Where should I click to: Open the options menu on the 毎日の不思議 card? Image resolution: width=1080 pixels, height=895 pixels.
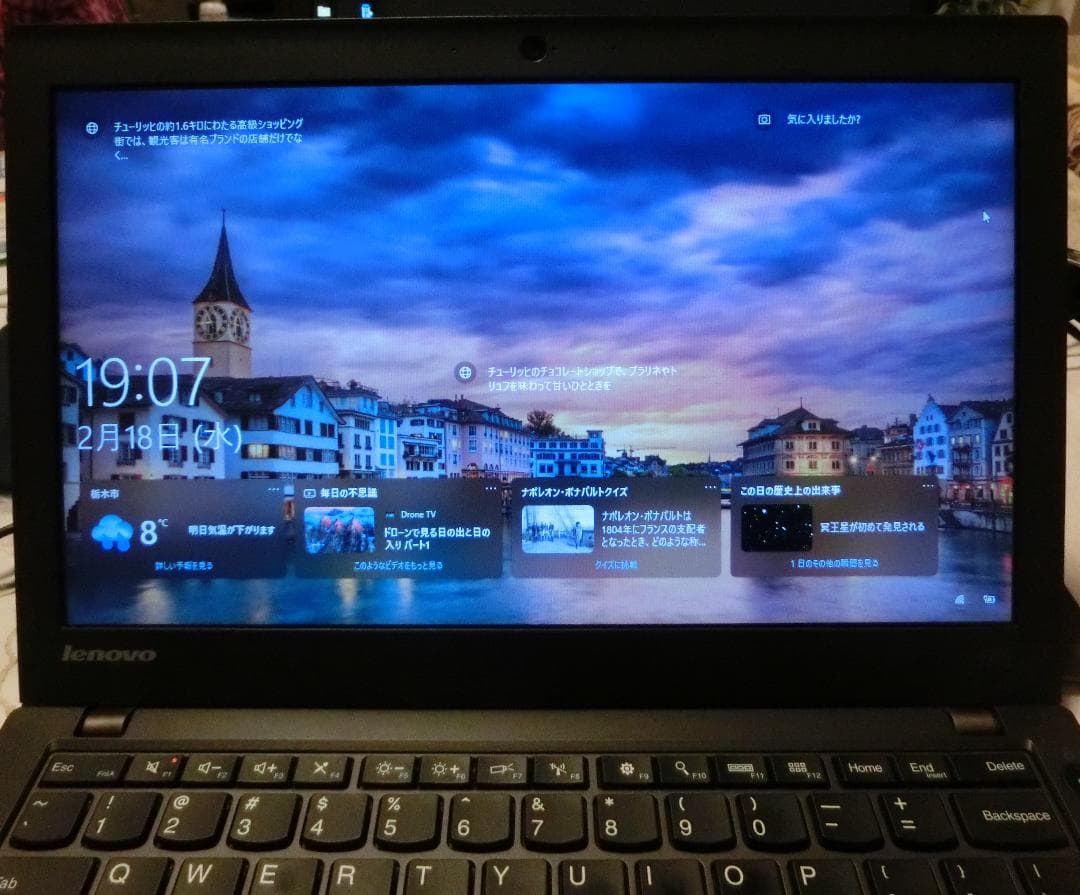tap(493, 487)
